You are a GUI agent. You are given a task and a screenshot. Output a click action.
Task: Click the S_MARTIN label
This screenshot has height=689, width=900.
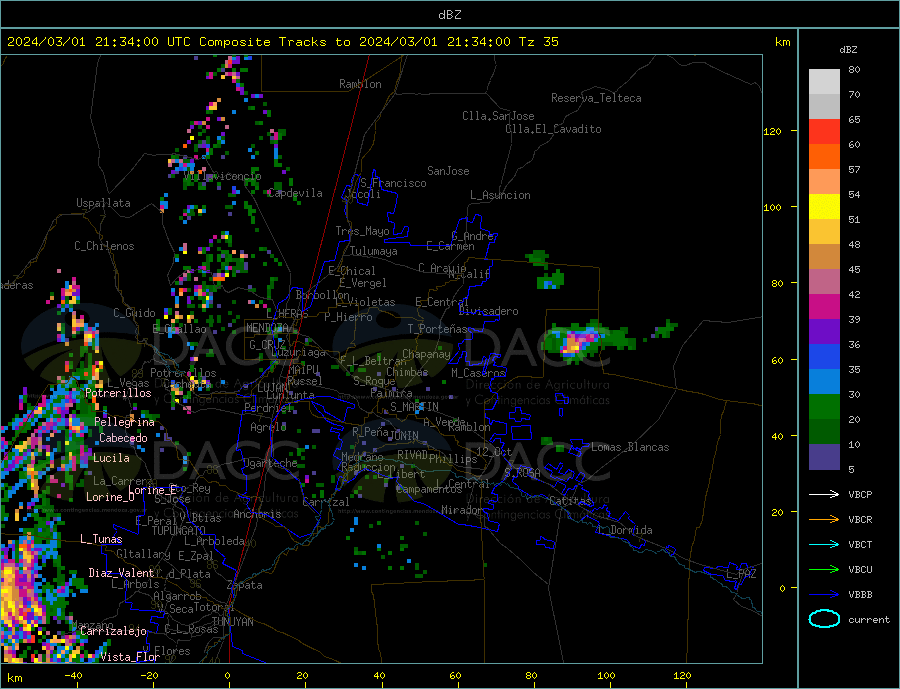click(414, 407)
